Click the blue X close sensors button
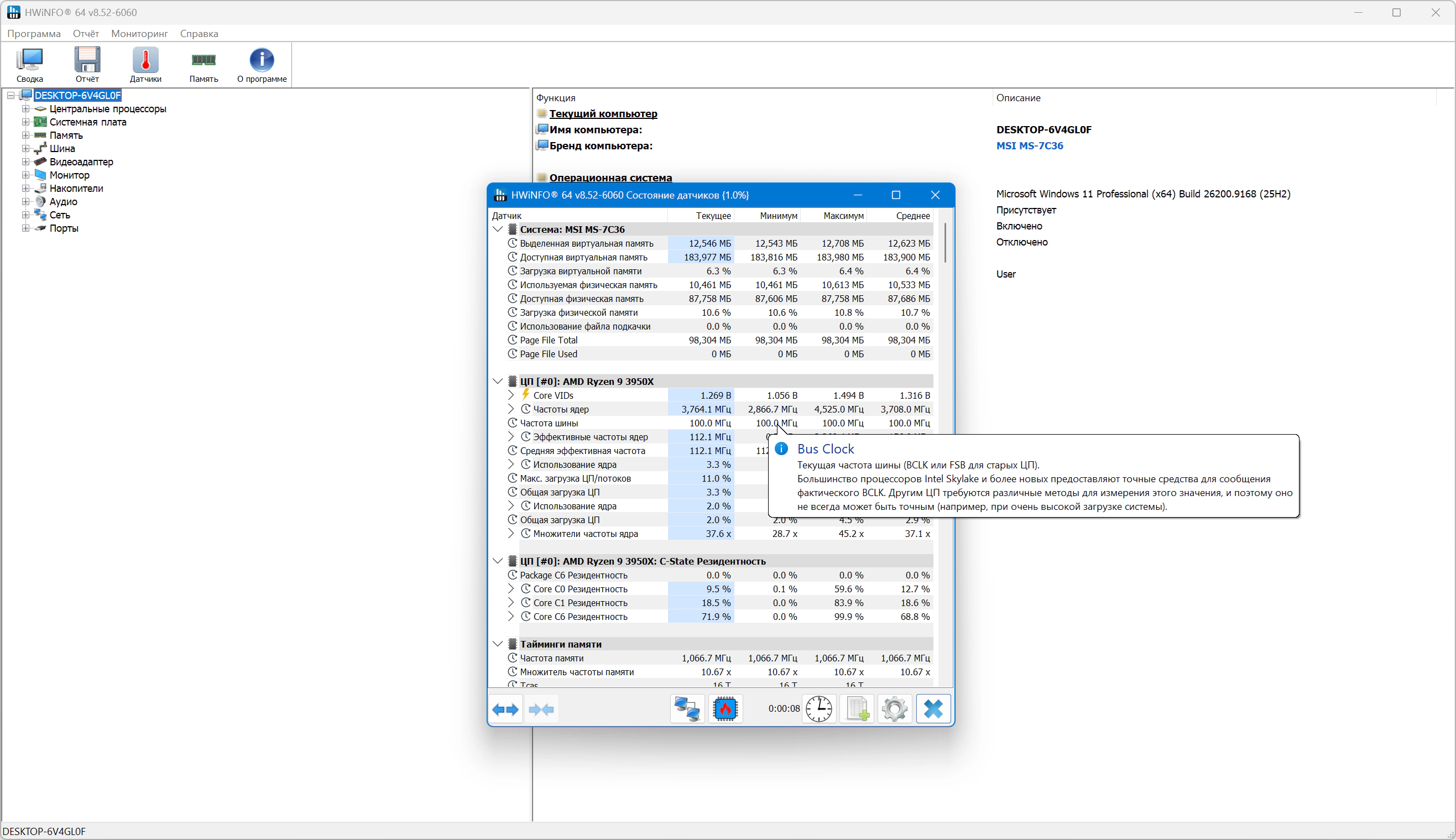 [x=933, y=709]
